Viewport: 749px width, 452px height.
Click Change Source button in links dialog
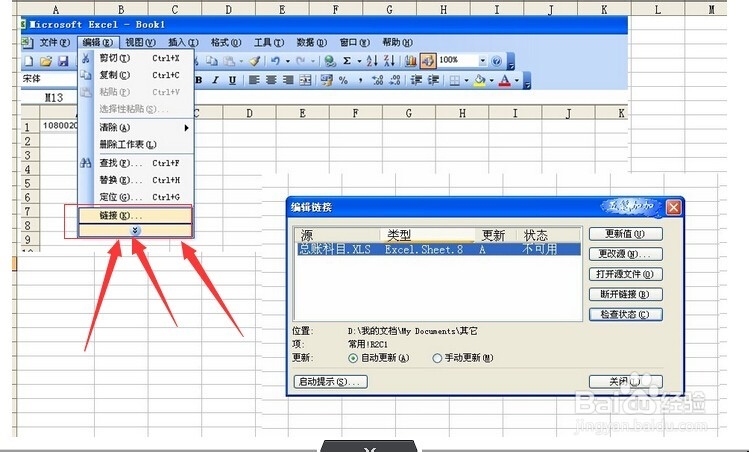(x=626, y=254)
